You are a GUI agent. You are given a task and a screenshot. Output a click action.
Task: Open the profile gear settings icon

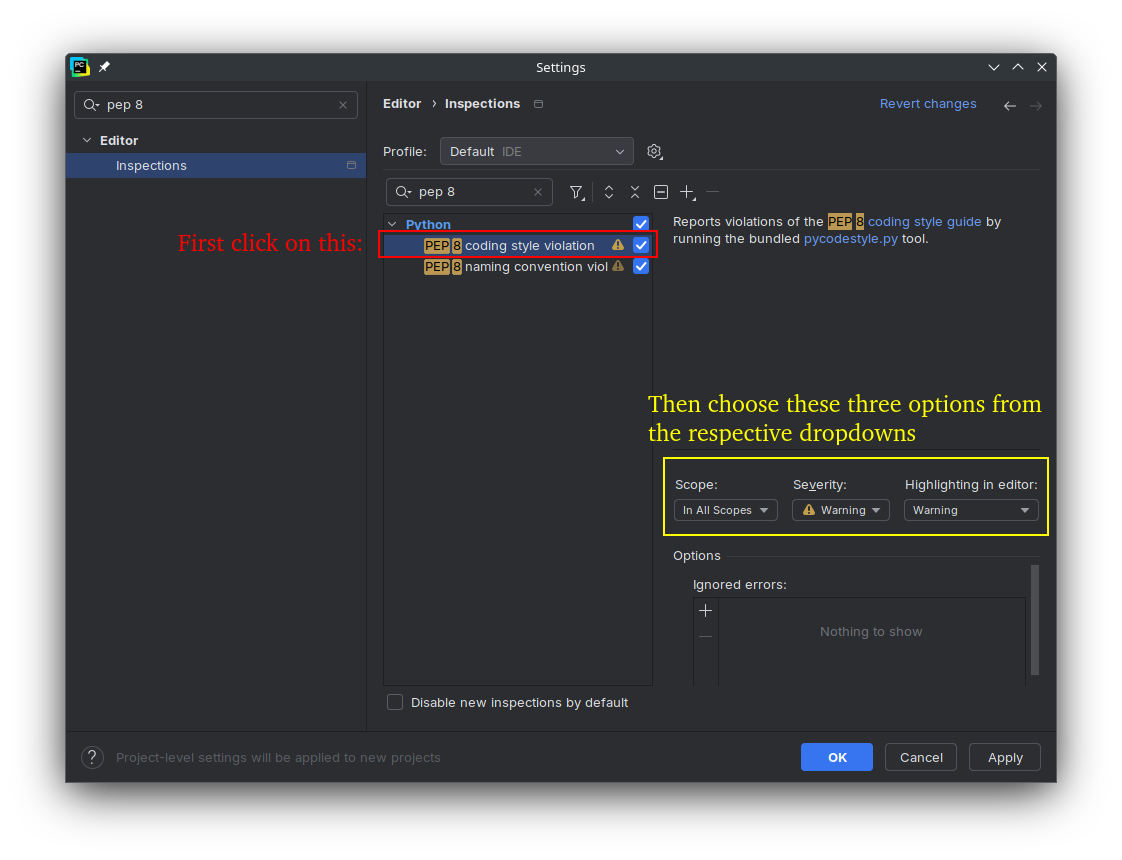pyautogui.click(x=654, y=151)
